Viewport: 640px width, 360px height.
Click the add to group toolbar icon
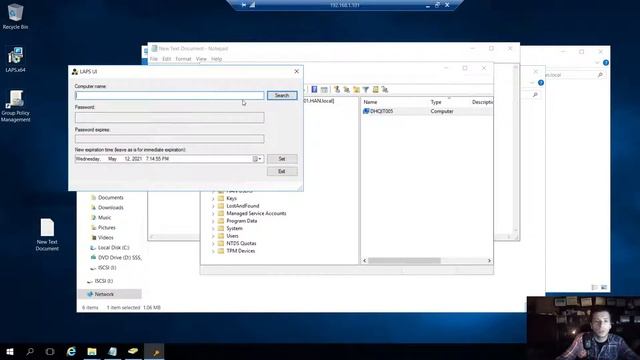(x=385, y=89)
